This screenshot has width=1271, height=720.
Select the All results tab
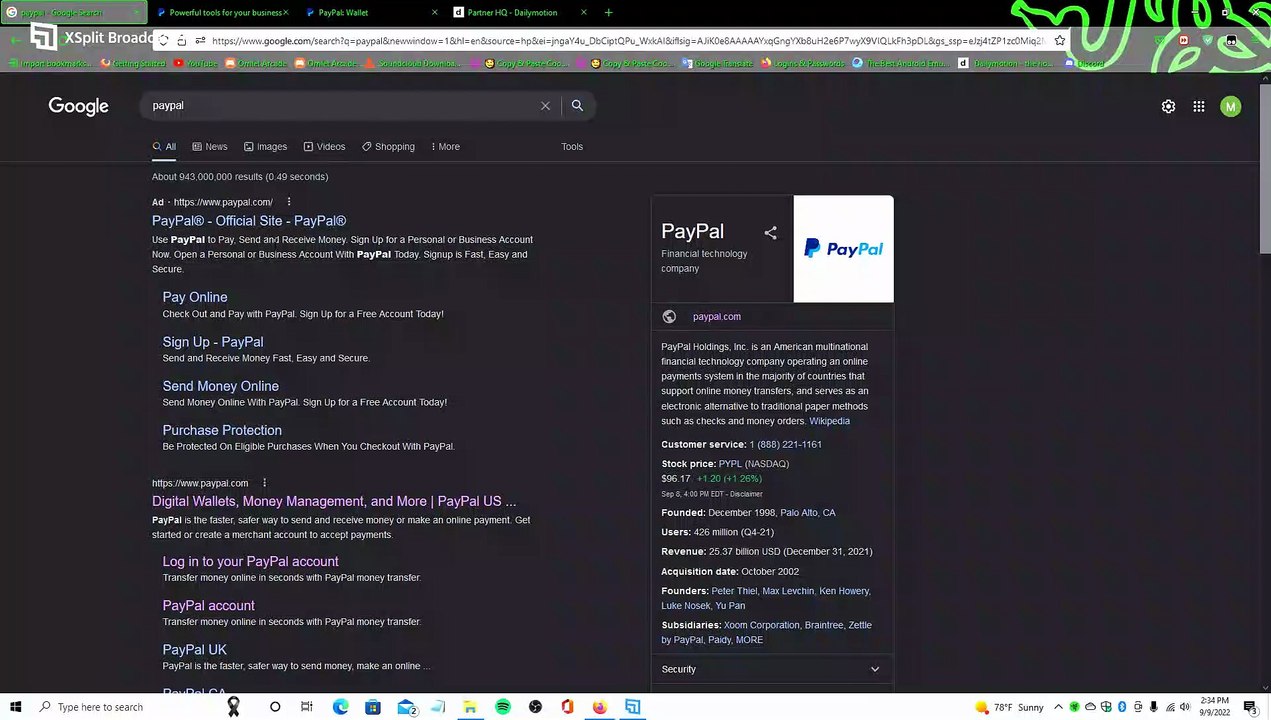tap(164, 146)
